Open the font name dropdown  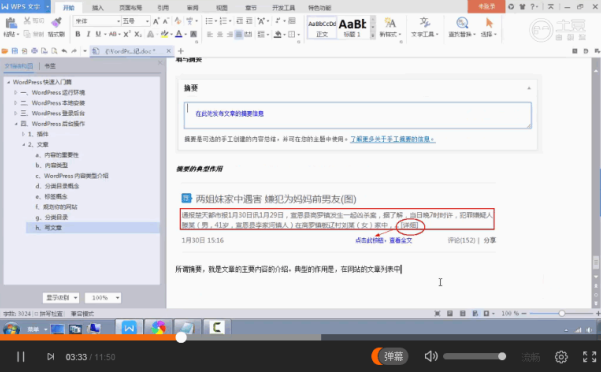pos(118,21)
